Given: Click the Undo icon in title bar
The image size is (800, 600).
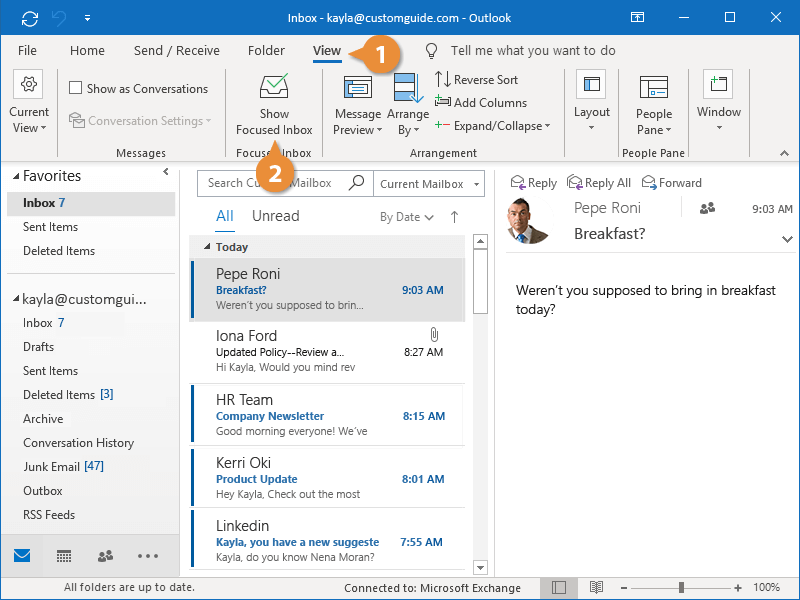Looking at the screenshot, I should [59, 18].
